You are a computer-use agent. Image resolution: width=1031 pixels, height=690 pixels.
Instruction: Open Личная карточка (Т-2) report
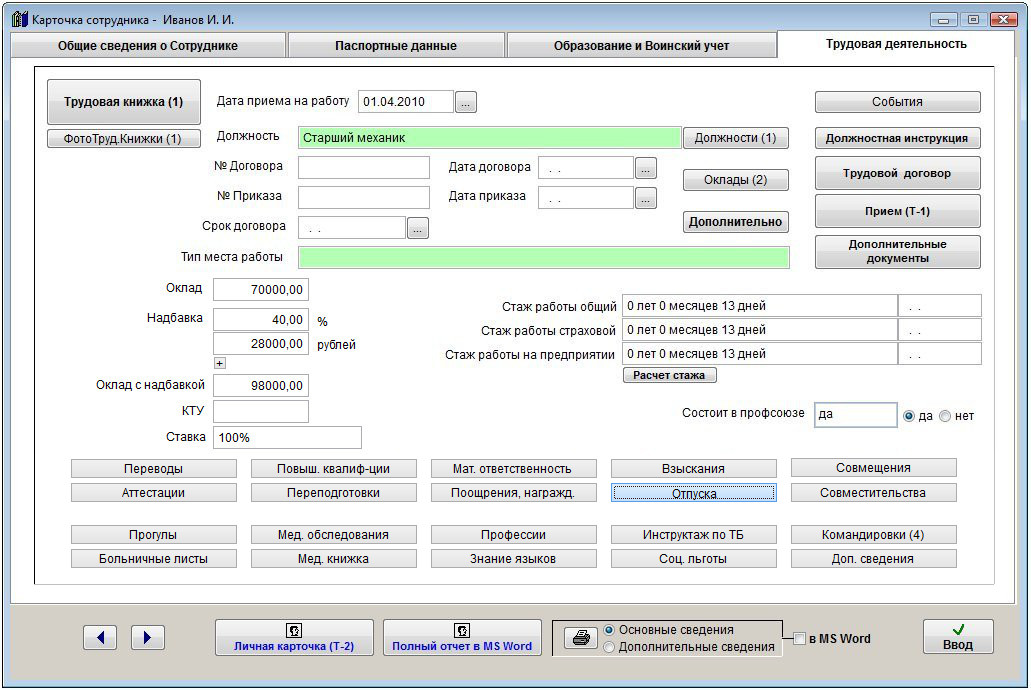(294, 637)
